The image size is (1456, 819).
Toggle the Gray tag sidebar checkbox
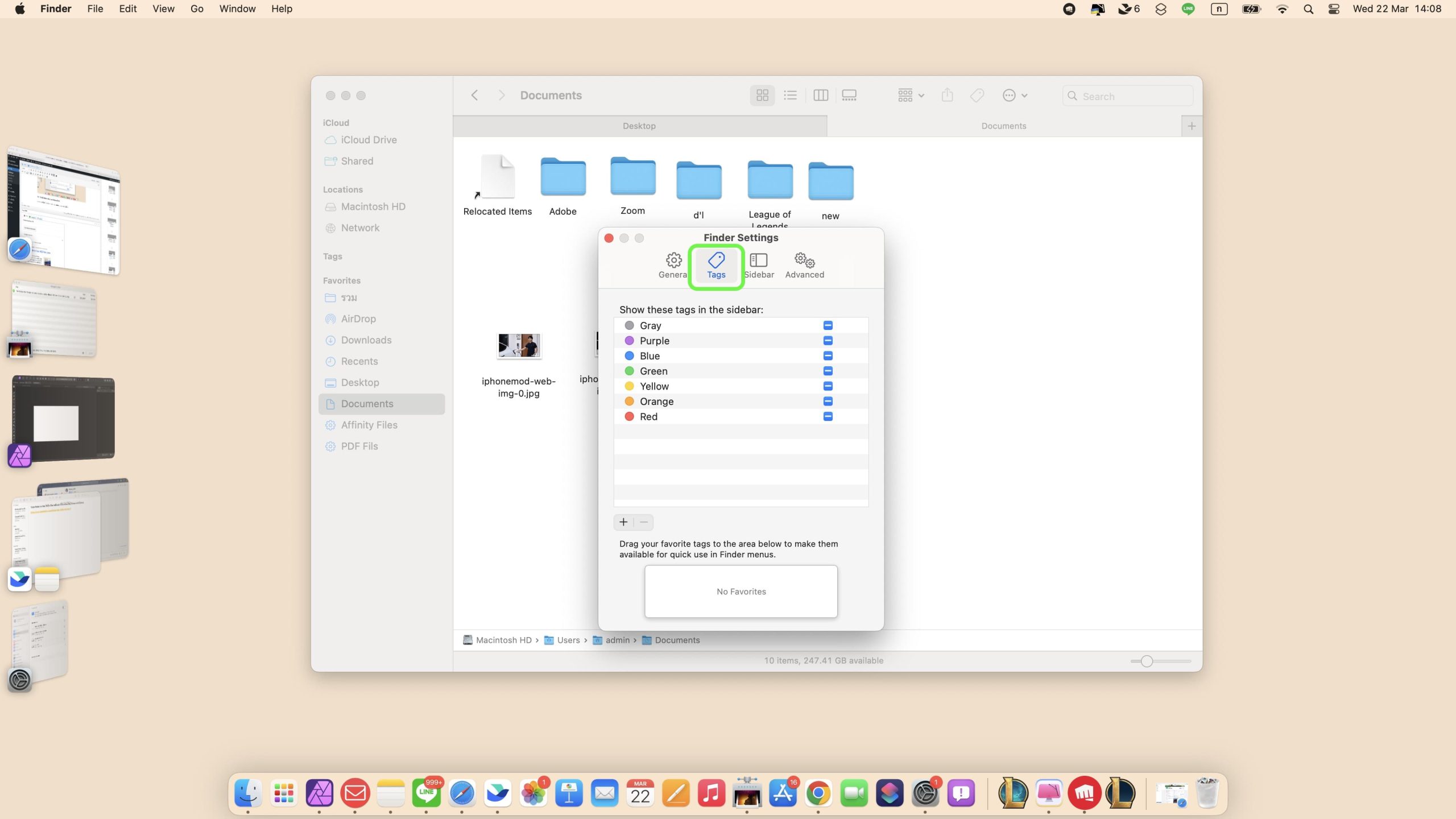(x=828, y=325)
